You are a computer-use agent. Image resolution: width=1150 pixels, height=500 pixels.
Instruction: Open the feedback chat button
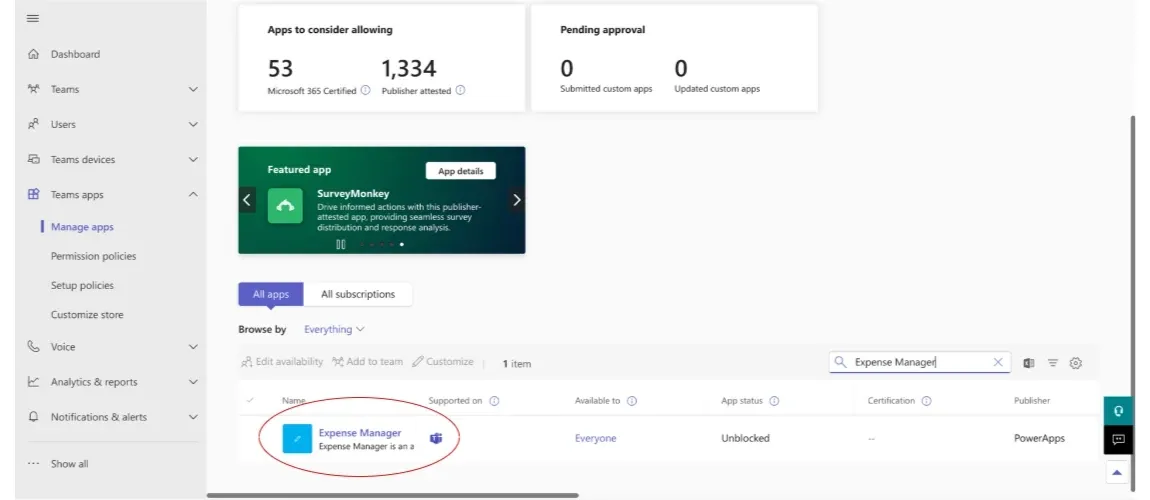[1118, 440]
